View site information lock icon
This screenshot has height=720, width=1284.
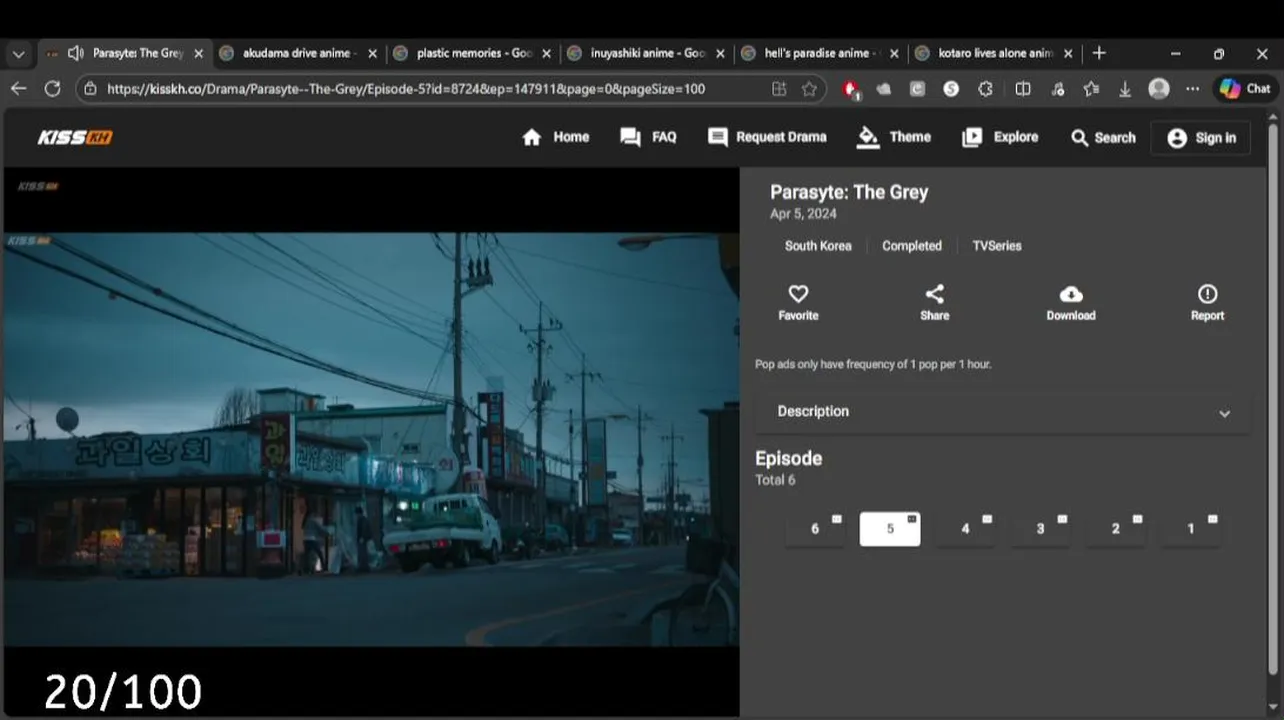[90, 89]
